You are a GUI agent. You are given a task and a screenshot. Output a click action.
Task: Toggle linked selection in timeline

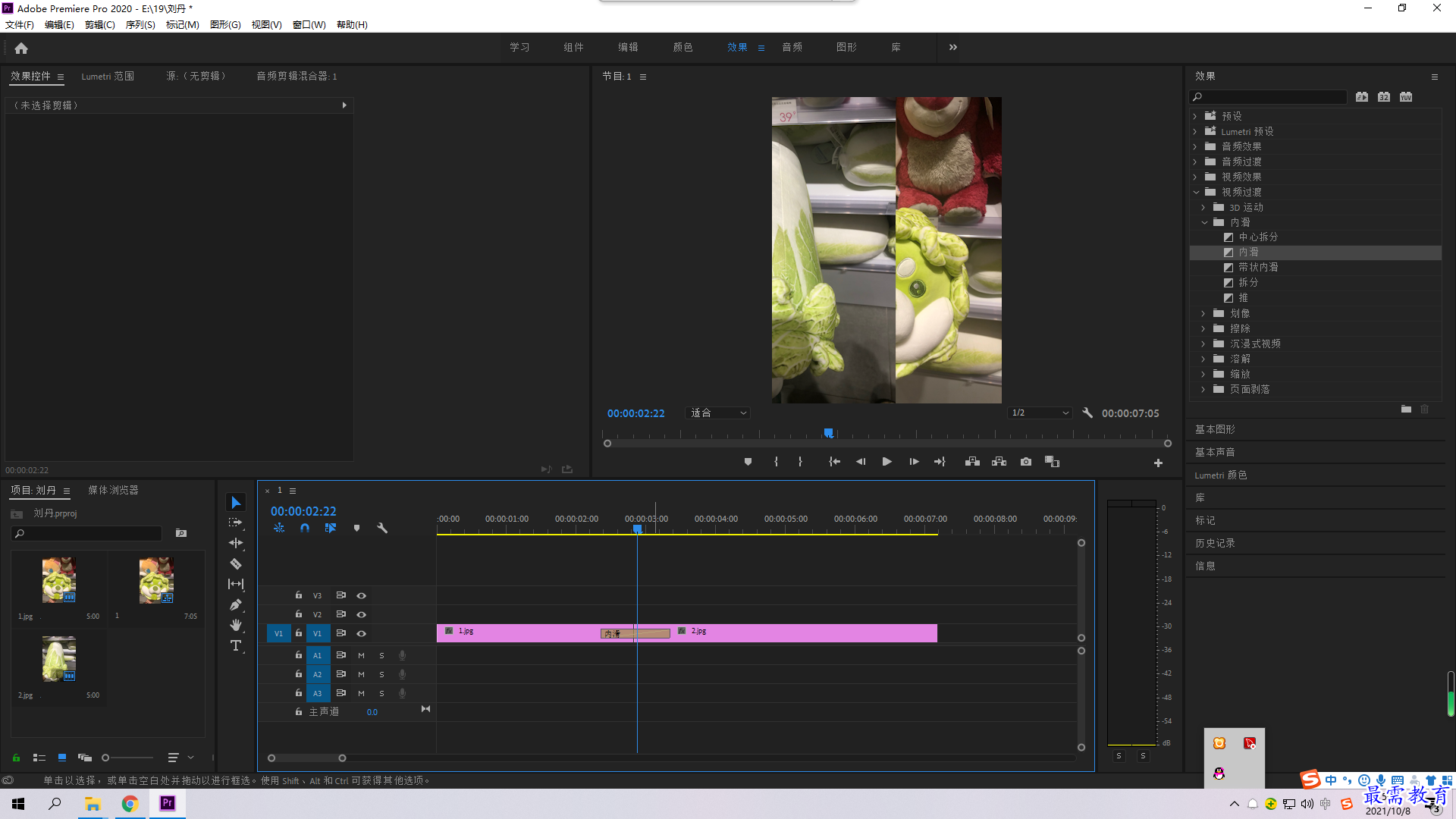331,528
